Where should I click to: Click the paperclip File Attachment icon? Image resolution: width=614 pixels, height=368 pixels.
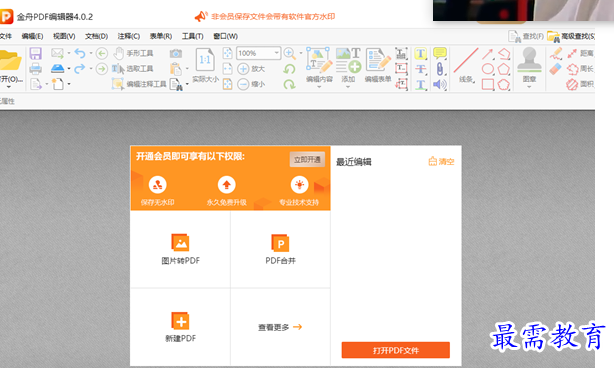440,69
